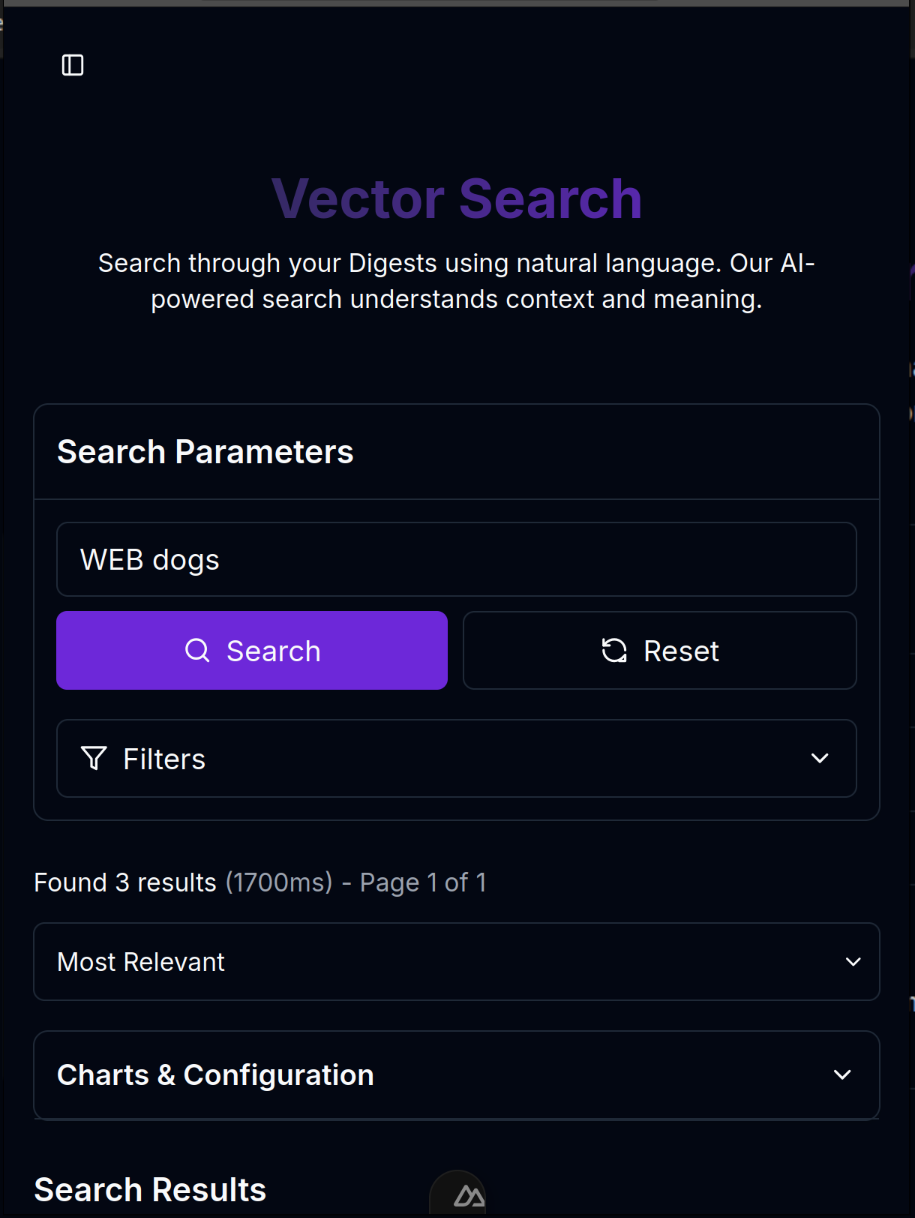This screenshot has height=1218, width=915.
Task: Toggle the sidebar panel icon
Action: [73, 65]
